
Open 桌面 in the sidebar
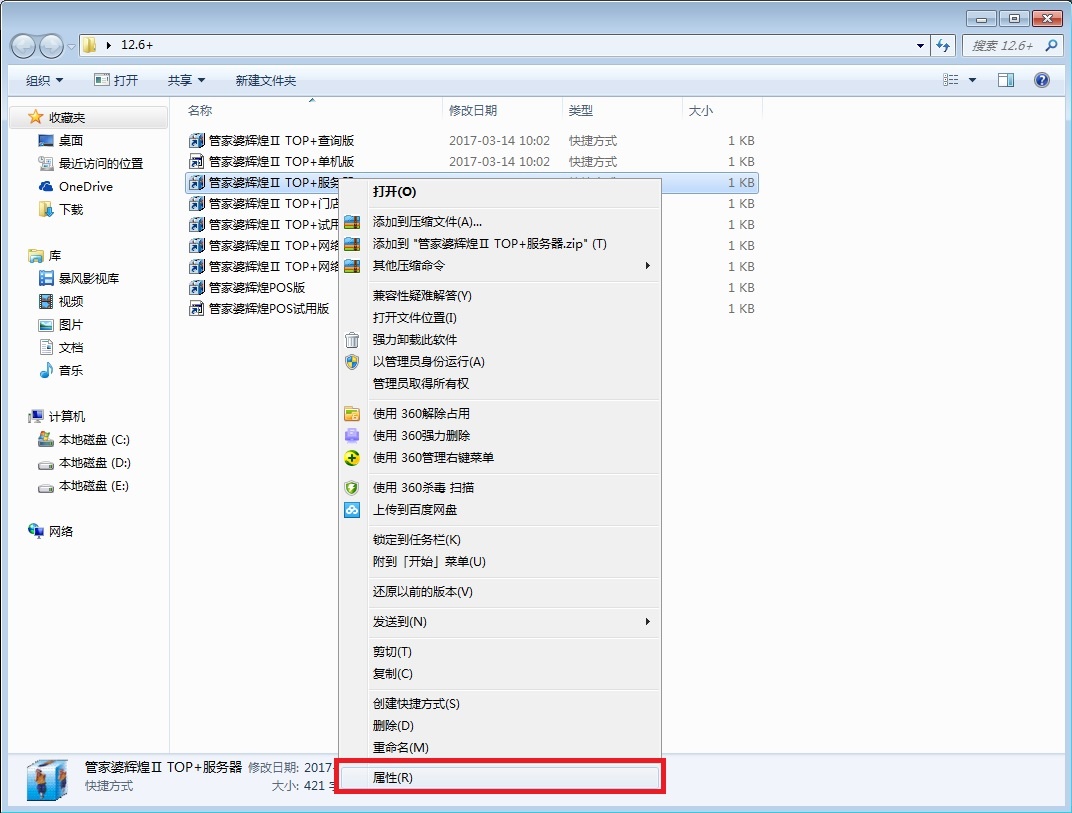(x=61, y=140)
